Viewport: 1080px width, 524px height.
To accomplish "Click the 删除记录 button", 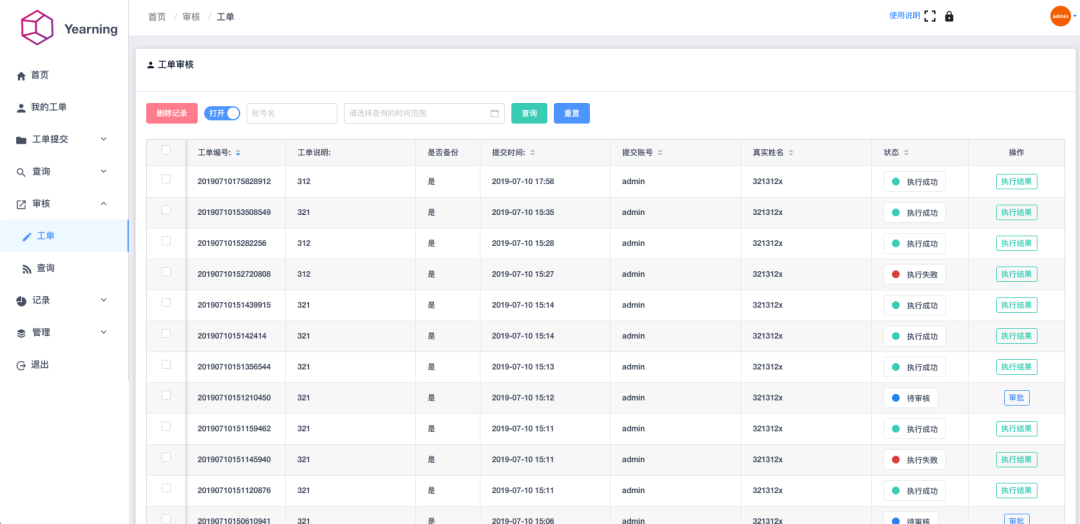I will click(172, 114).
